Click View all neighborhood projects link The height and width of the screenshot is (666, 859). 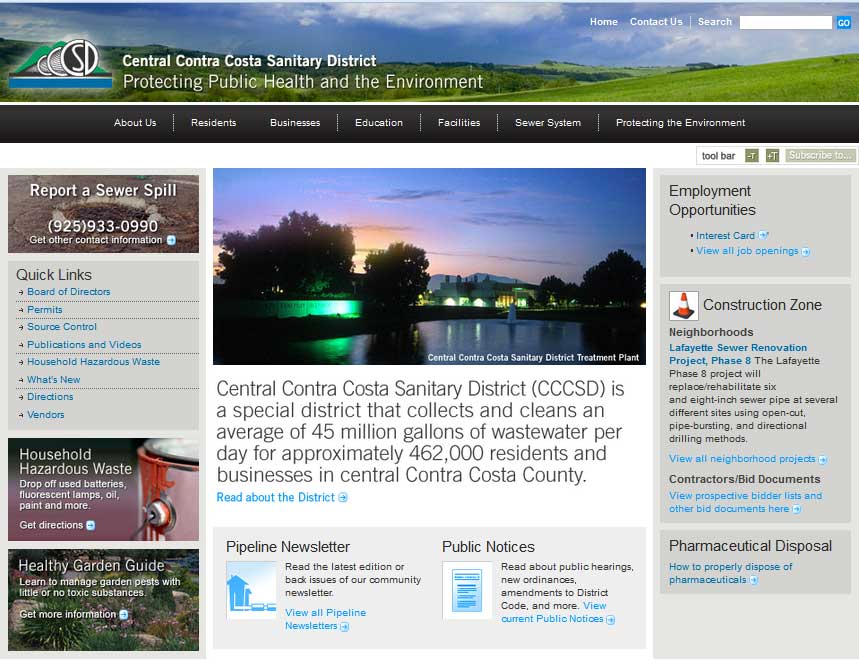(x=742, y=459)
